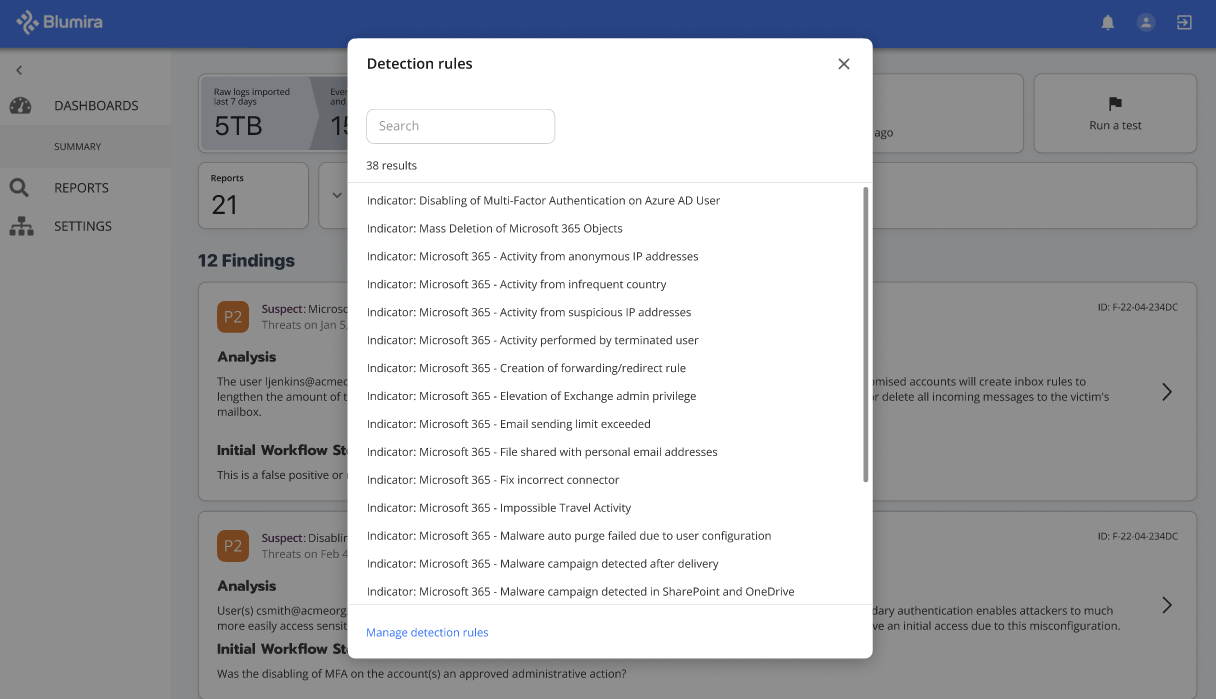
Task: Click the Run a test flag icon
Action: pyautogui.click(x=1115, y=104)
